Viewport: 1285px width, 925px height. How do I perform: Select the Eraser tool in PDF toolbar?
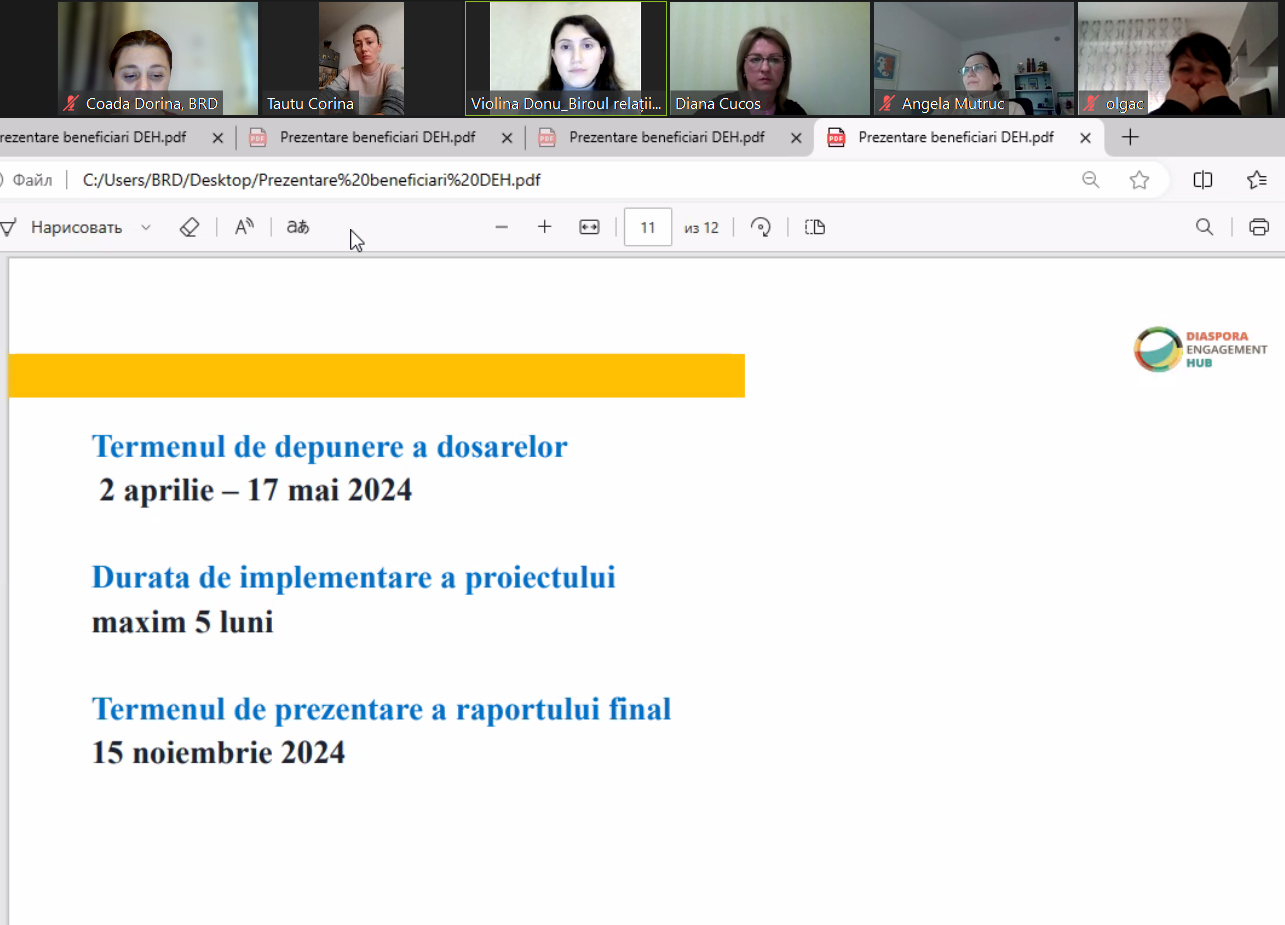pyautogui.click(x=189, y=228)
